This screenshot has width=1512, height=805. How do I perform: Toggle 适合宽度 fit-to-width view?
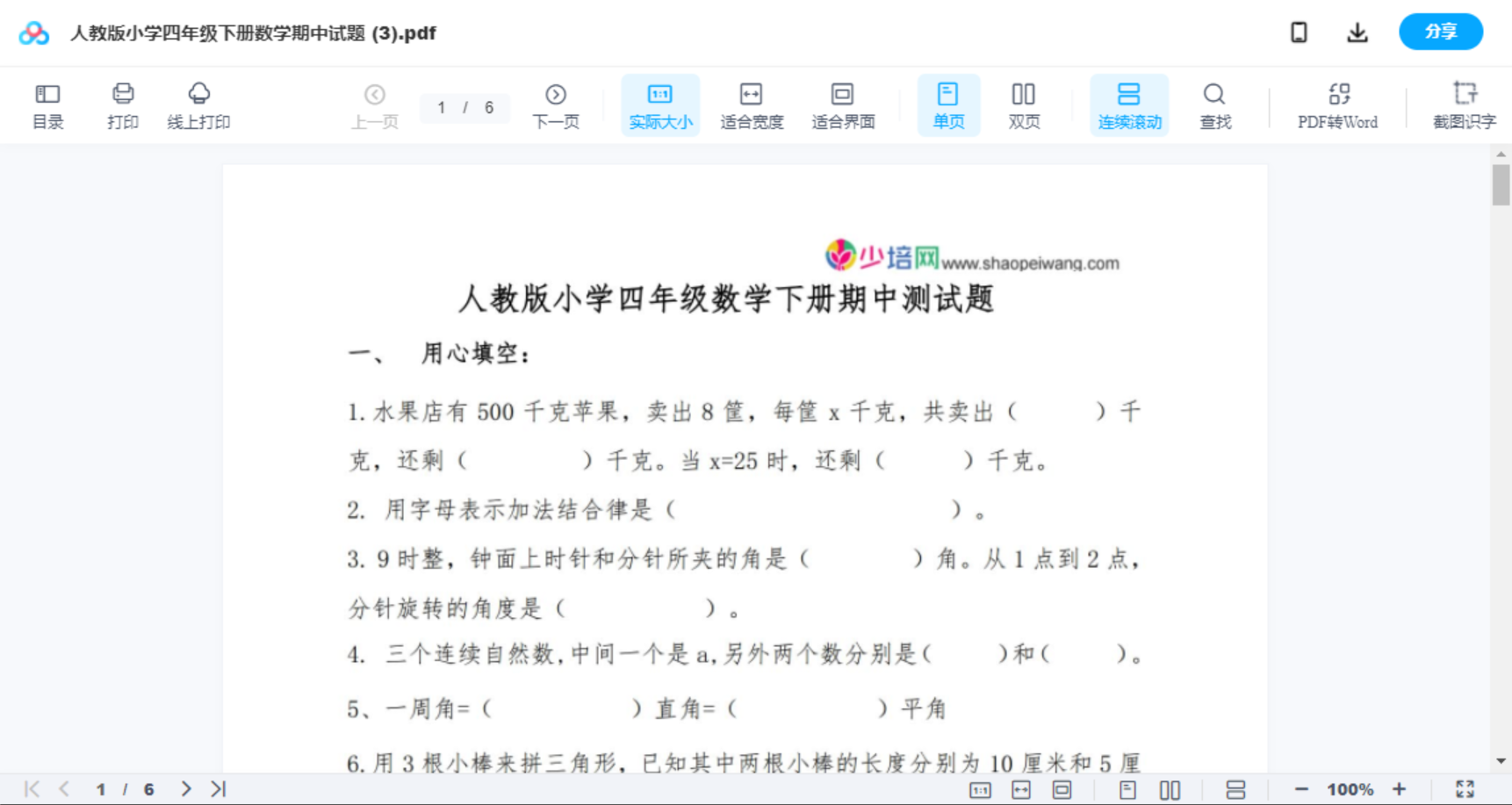[751, 104]
